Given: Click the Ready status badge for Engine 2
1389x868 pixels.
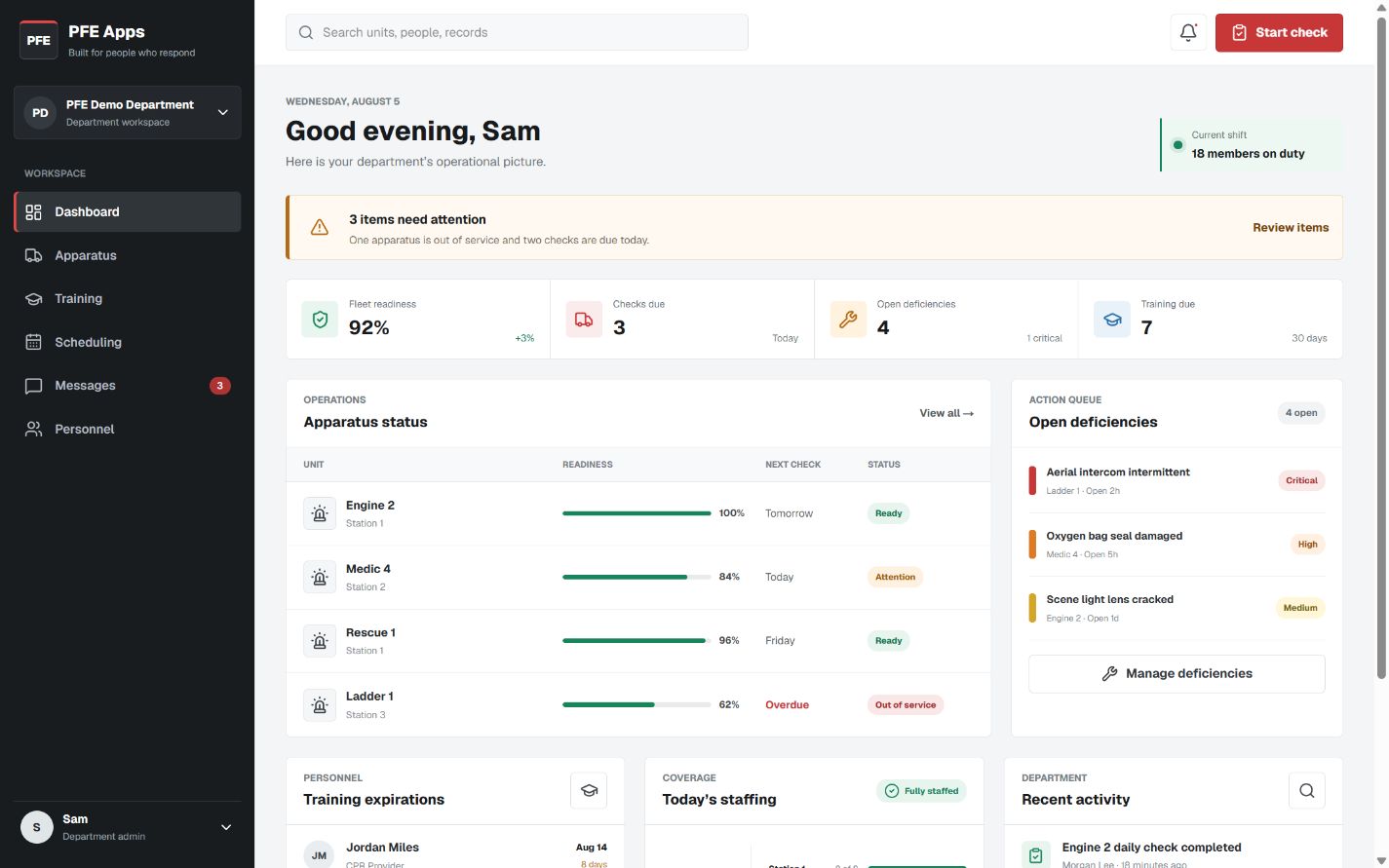Looking at the screenshot, I should (x=888, y=513).
